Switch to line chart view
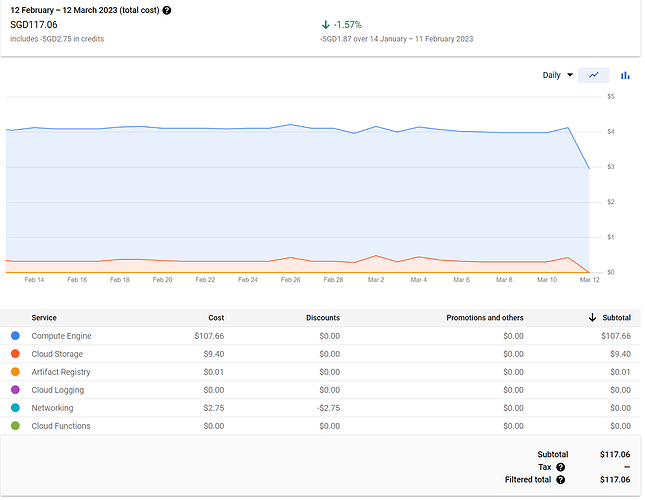The image size is (645, 500). tap(594, 75)
